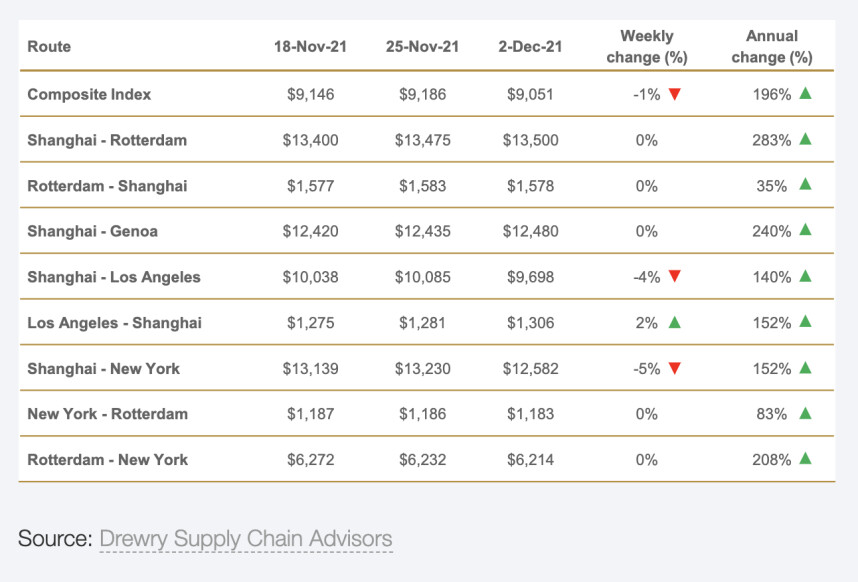
Task: Click the Weekly change (%) header
Action: click(647, 47)
